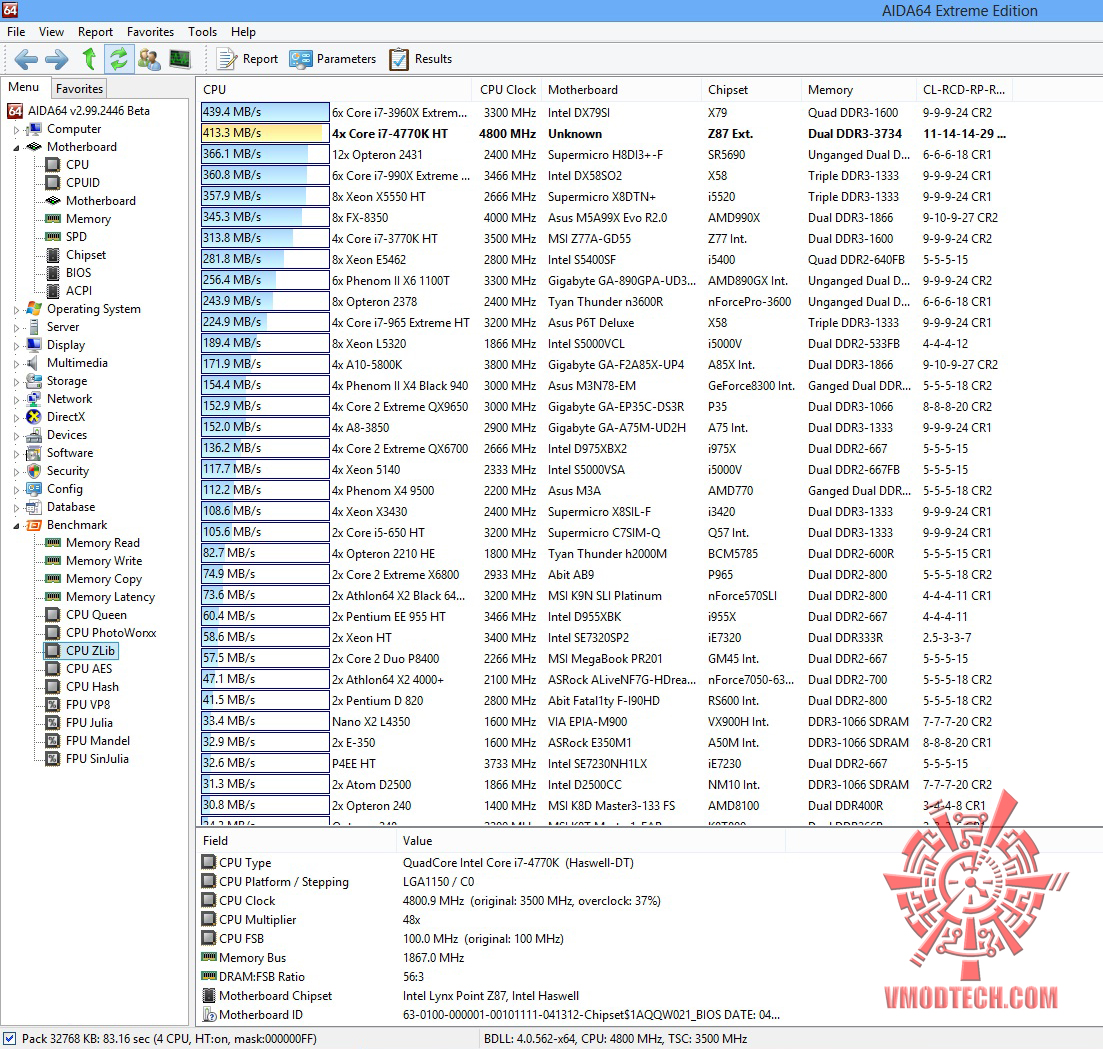Click the Parameters toolbar button

click(333, 59)
